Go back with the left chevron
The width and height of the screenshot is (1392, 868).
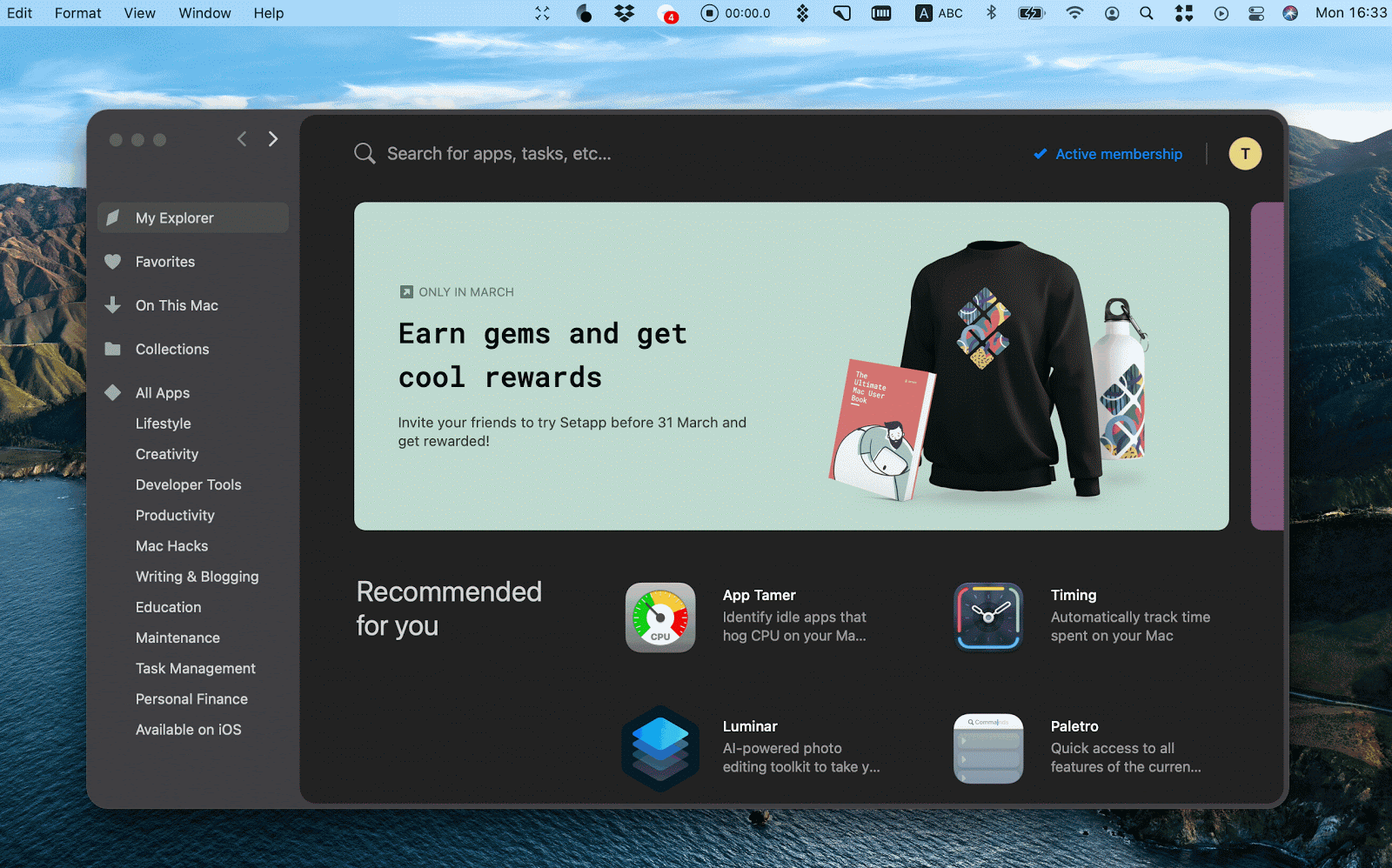242,139
